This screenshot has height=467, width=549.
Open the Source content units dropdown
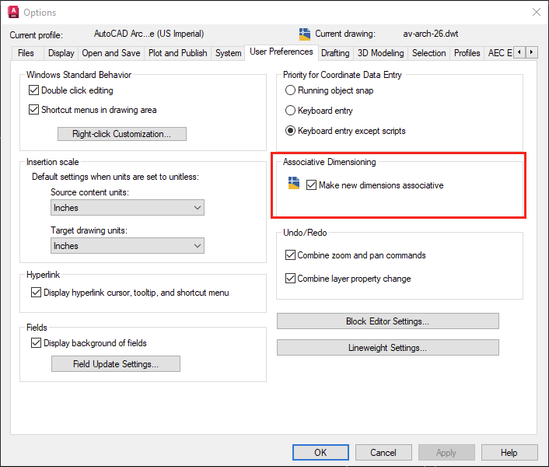click(127, 208)
